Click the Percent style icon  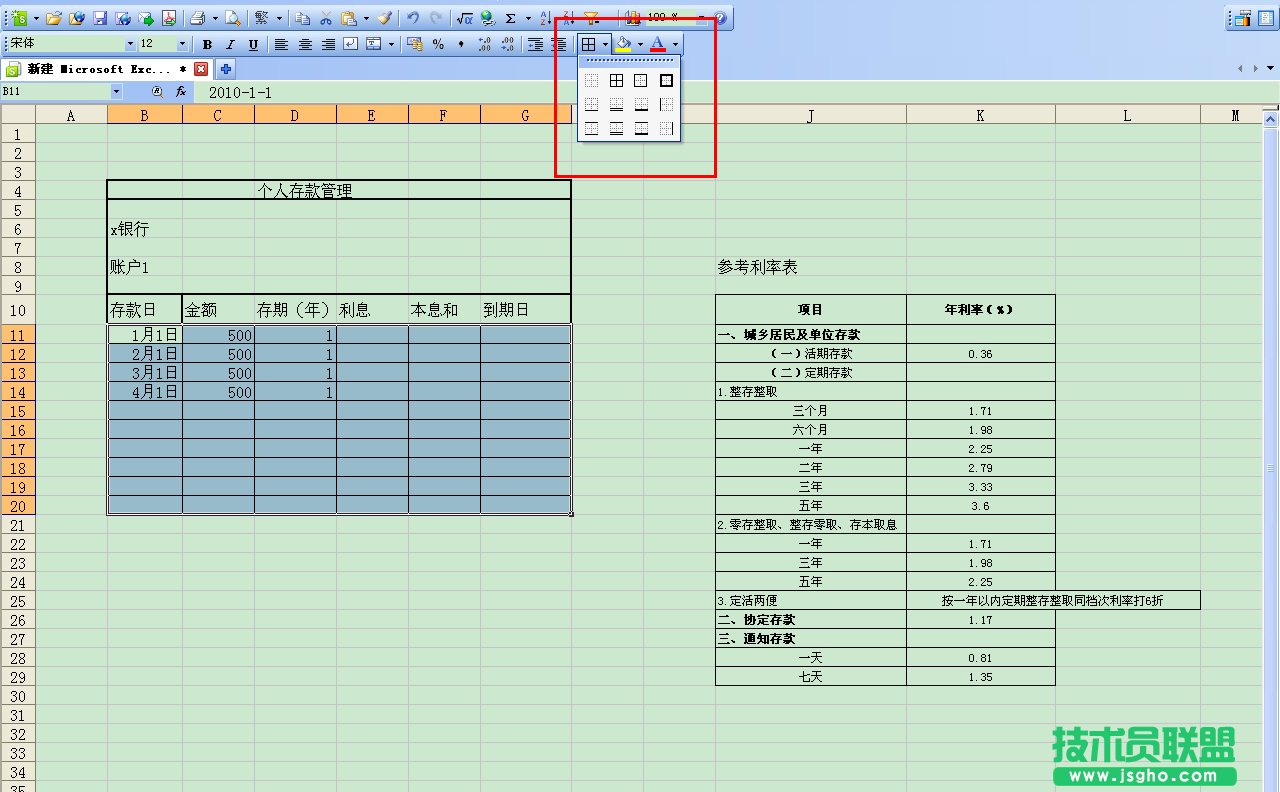(x=437, y=43)
